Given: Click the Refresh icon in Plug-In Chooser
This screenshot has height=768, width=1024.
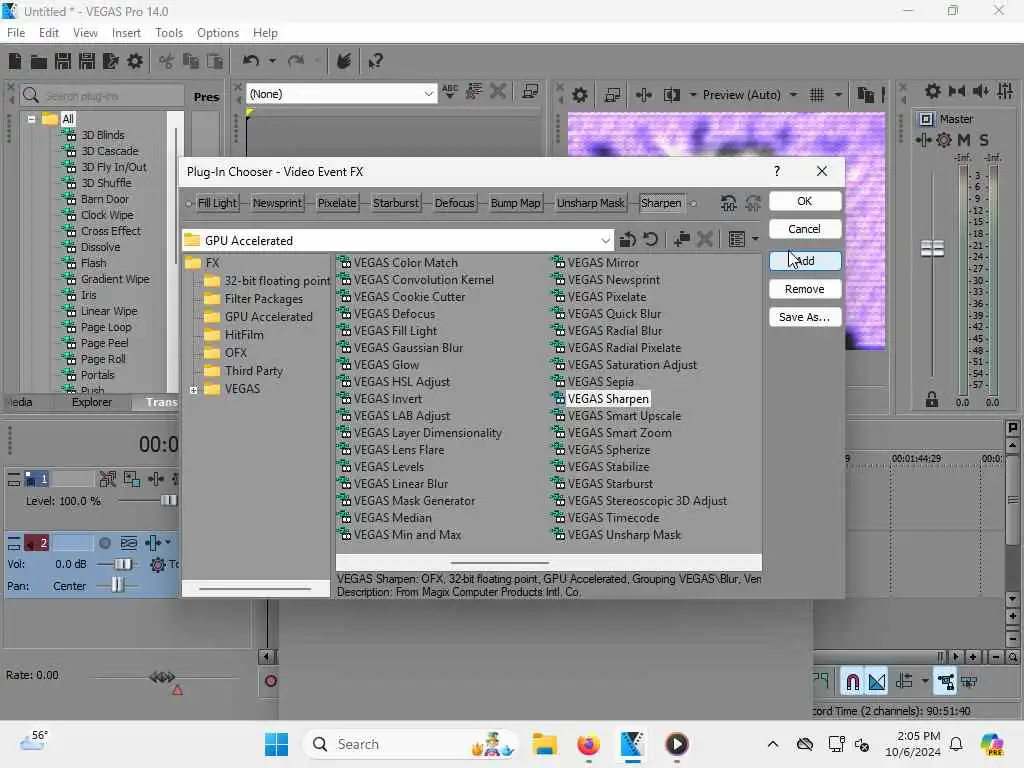Looking at the screenshot, I should pos(650,240).
